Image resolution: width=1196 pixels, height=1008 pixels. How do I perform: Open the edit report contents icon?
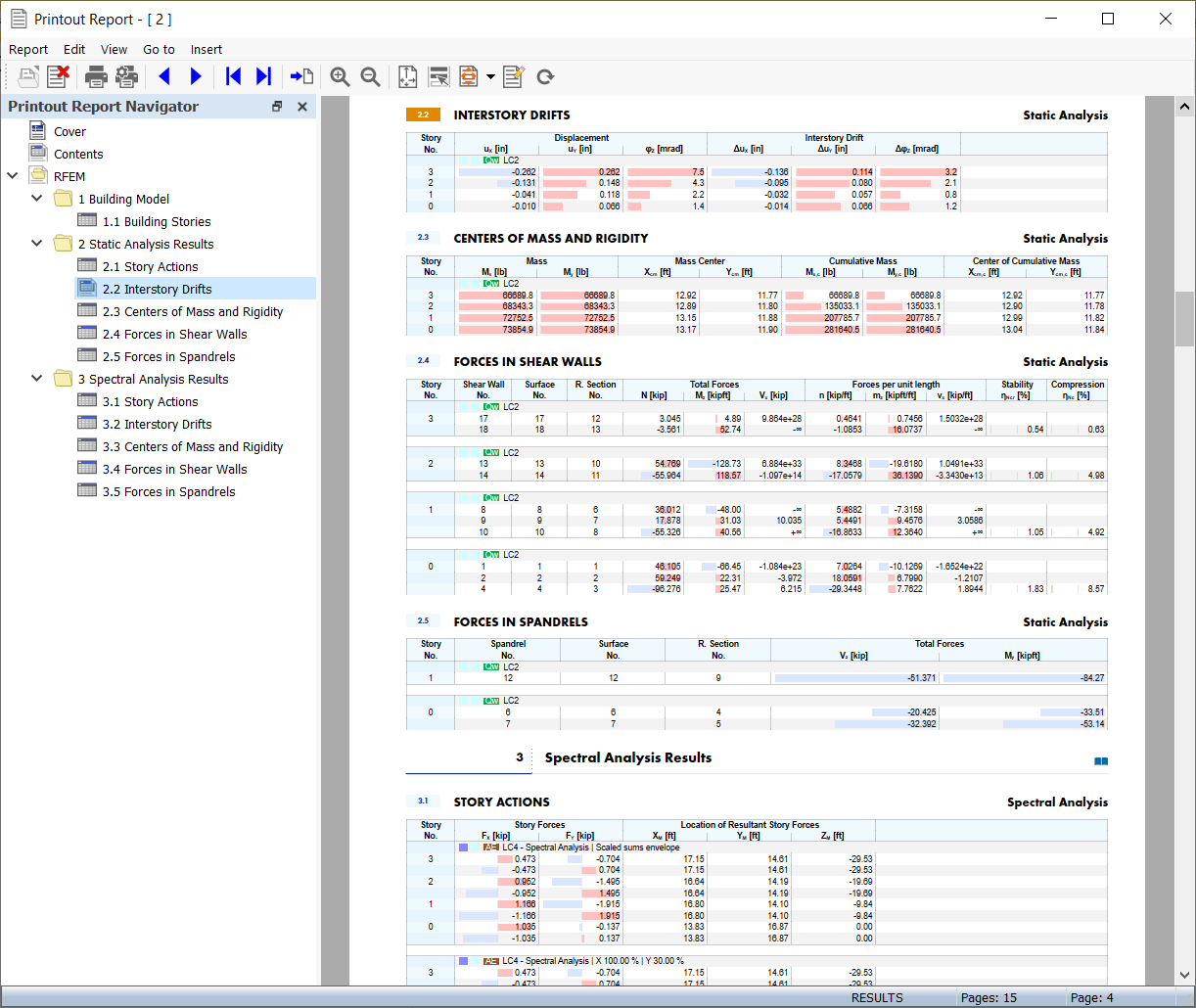[x=513, y=76]
